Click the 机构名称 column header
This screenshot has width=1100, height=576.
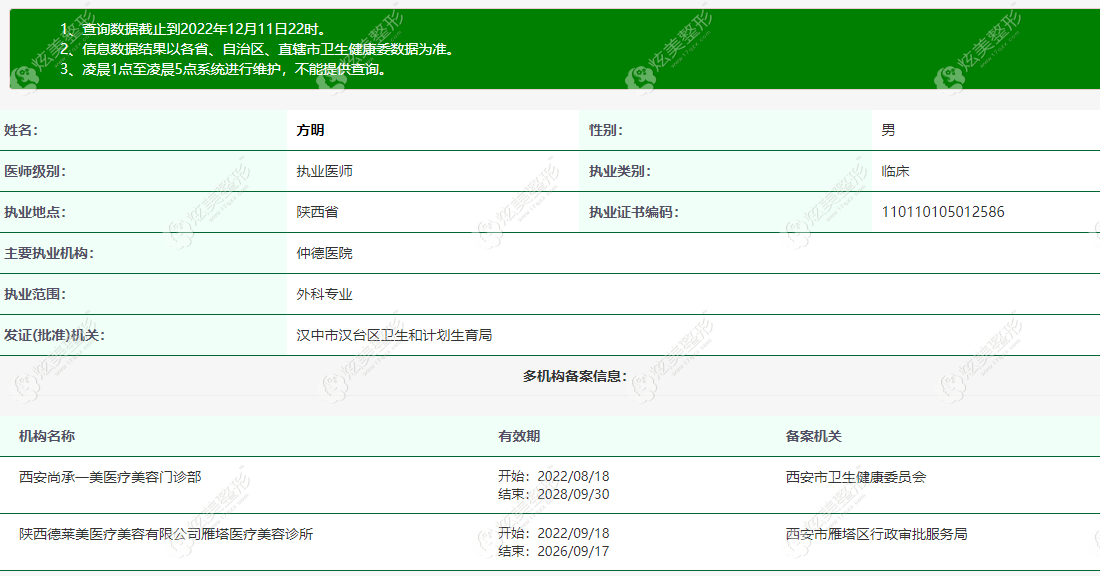[x=47, y=436]
